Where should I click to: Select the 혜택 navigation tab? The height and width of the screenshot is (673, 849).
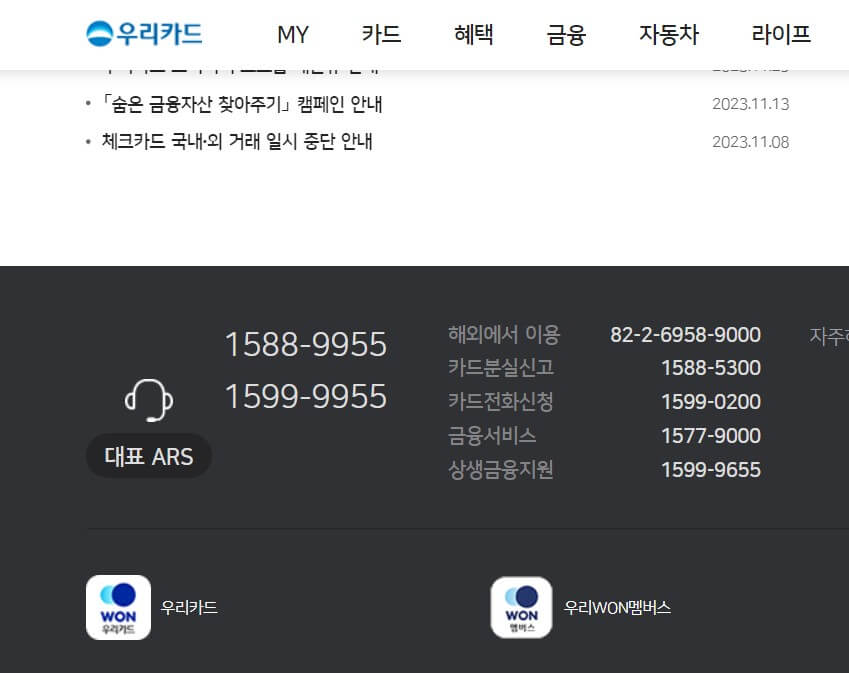(x=473, y=34)
